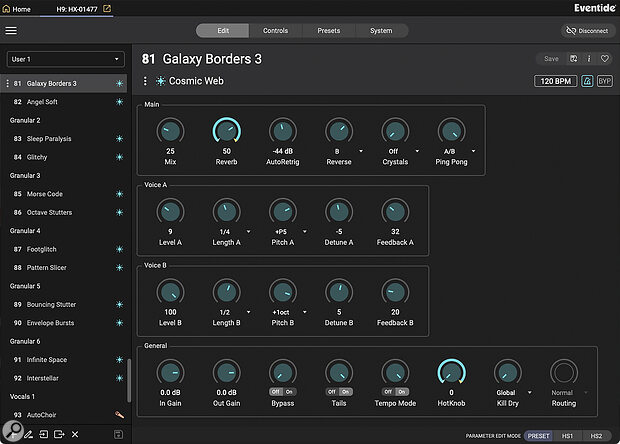Click the drag handle dots on Galaxy Borders 3

click(7, 83)
